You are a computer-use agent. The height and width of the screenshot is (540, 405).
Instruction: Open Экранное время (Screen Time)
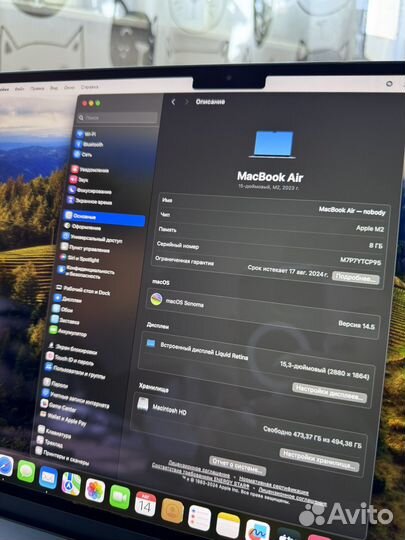coord(89,201)
